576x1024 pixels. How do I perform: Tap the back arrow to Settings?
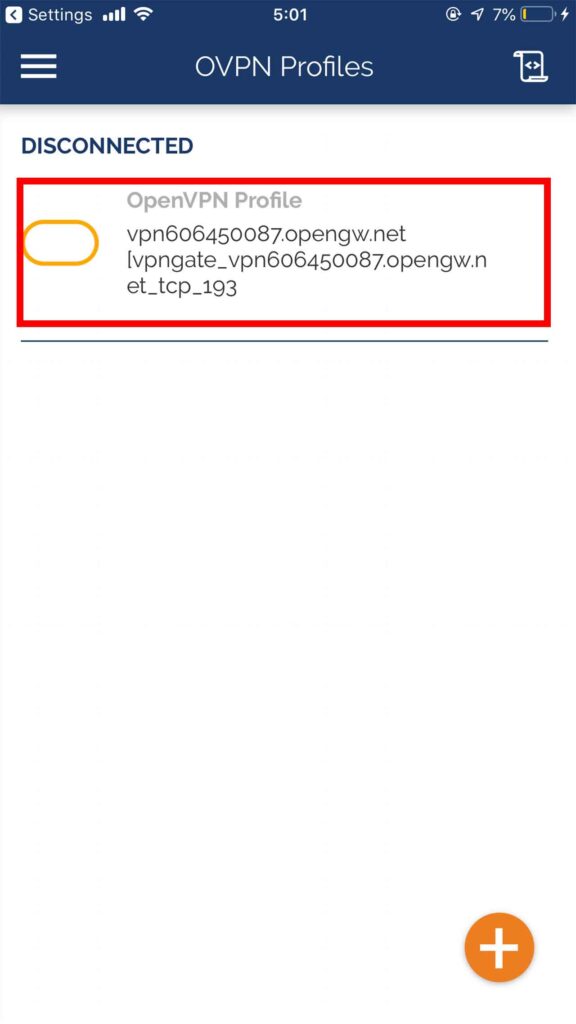tap(14, 14)
